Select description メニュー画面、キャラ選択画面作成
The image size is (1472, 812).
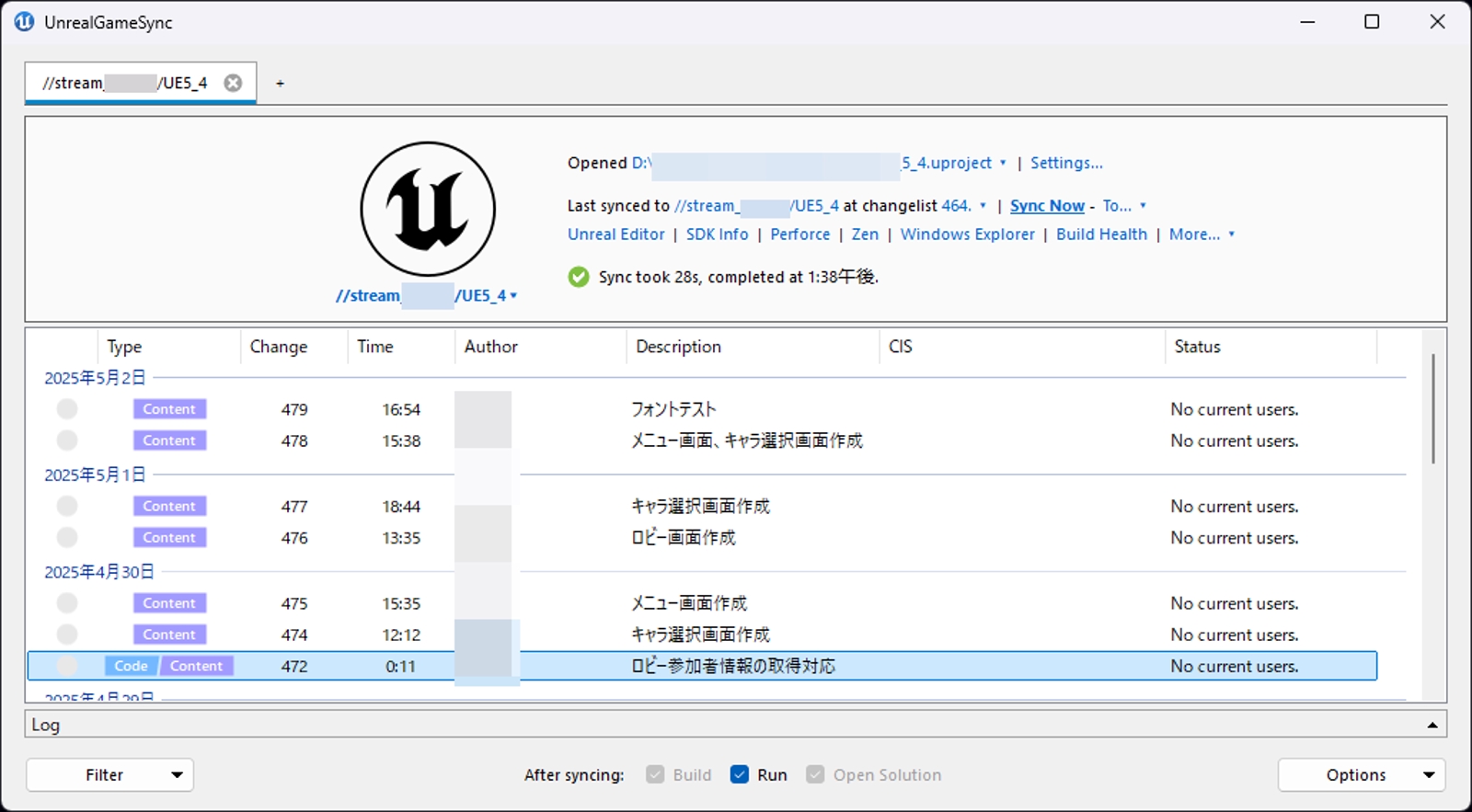point(747,440)
